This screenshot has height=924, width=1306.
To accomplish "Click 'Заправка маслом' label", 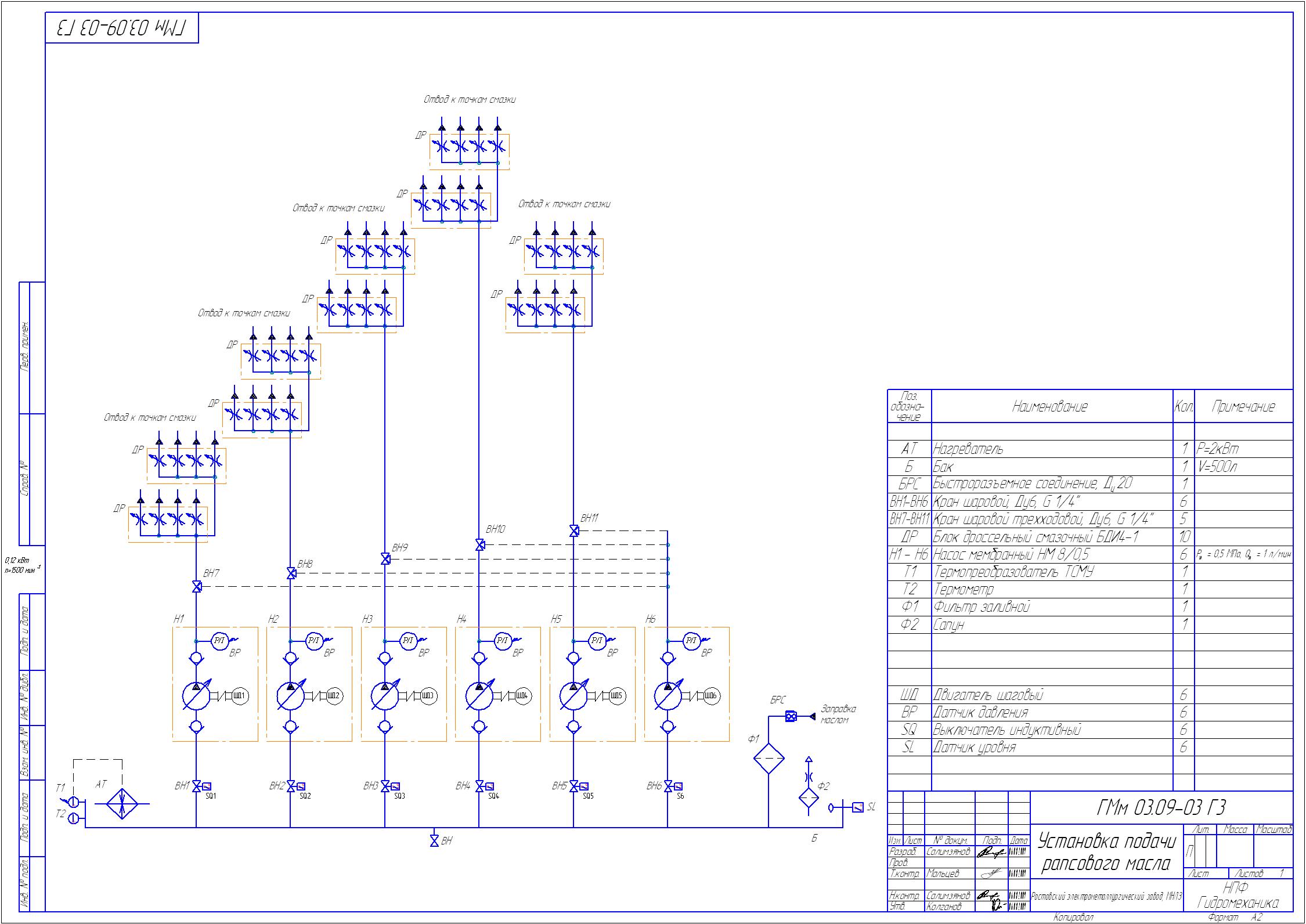I will [838, 714].
